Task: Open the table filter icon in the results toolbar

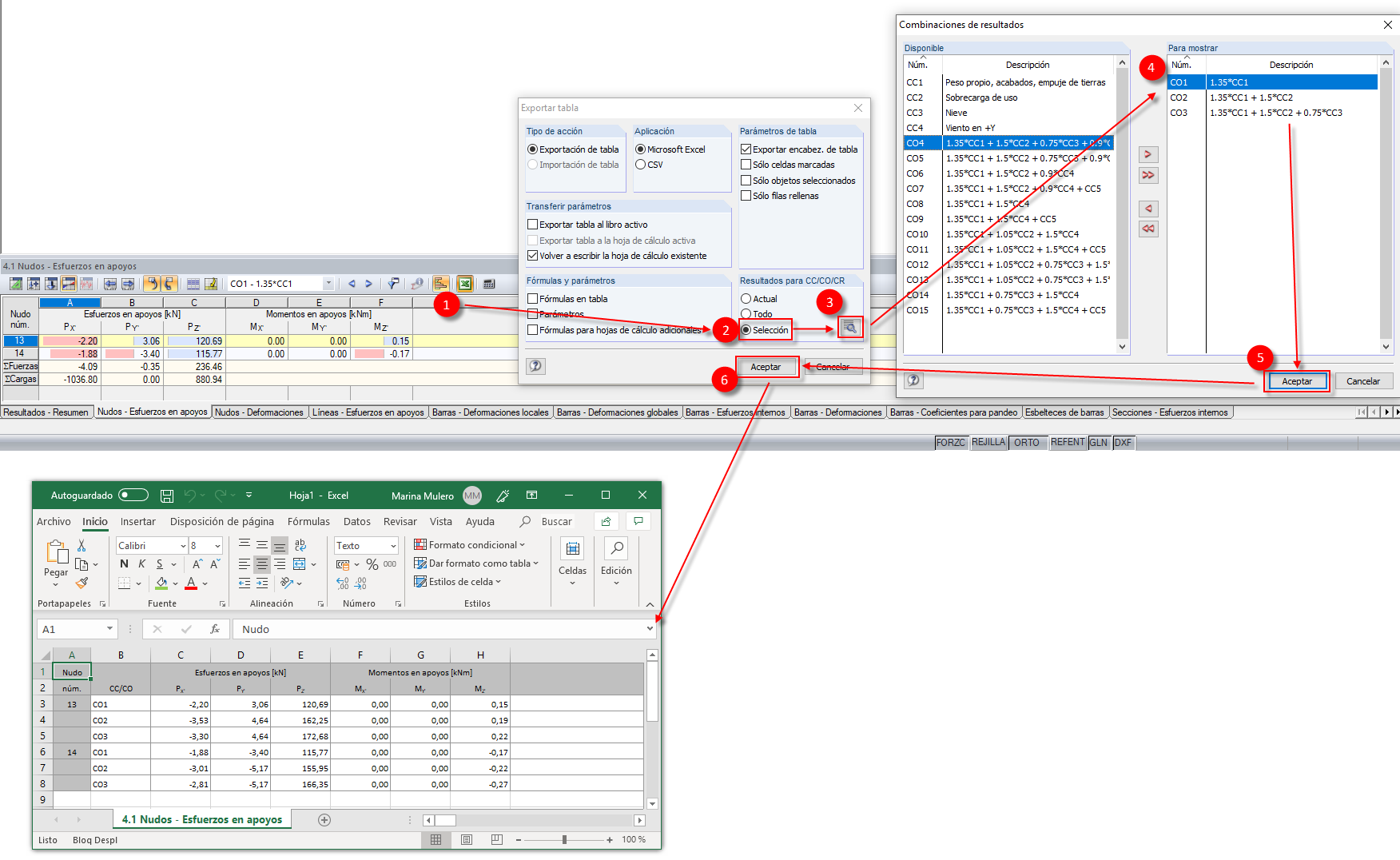Action: click(392, 283)
